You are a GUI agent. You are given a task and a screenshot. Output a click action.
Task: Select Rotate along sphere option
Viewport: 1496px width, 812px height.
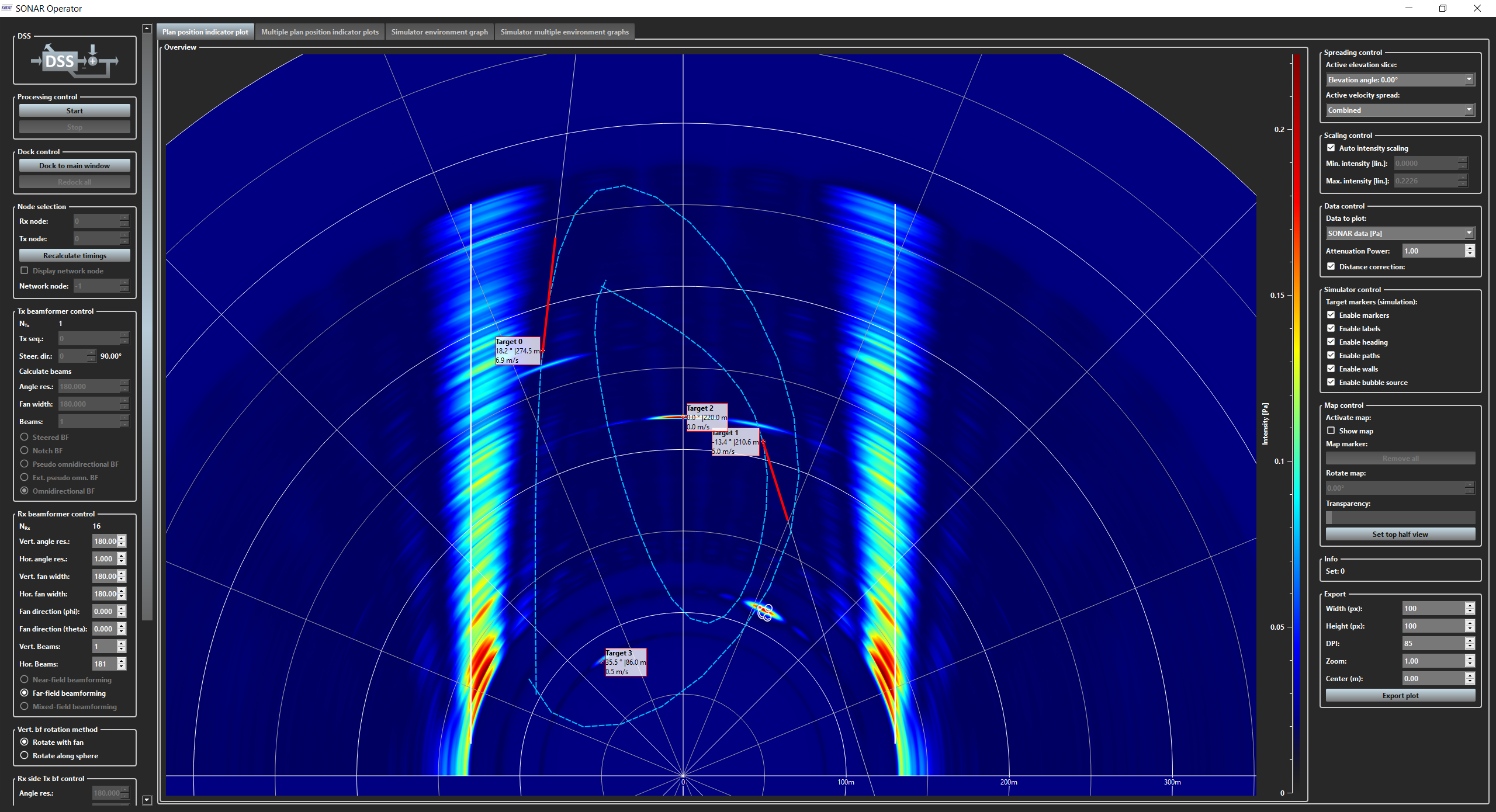[25, 755]
